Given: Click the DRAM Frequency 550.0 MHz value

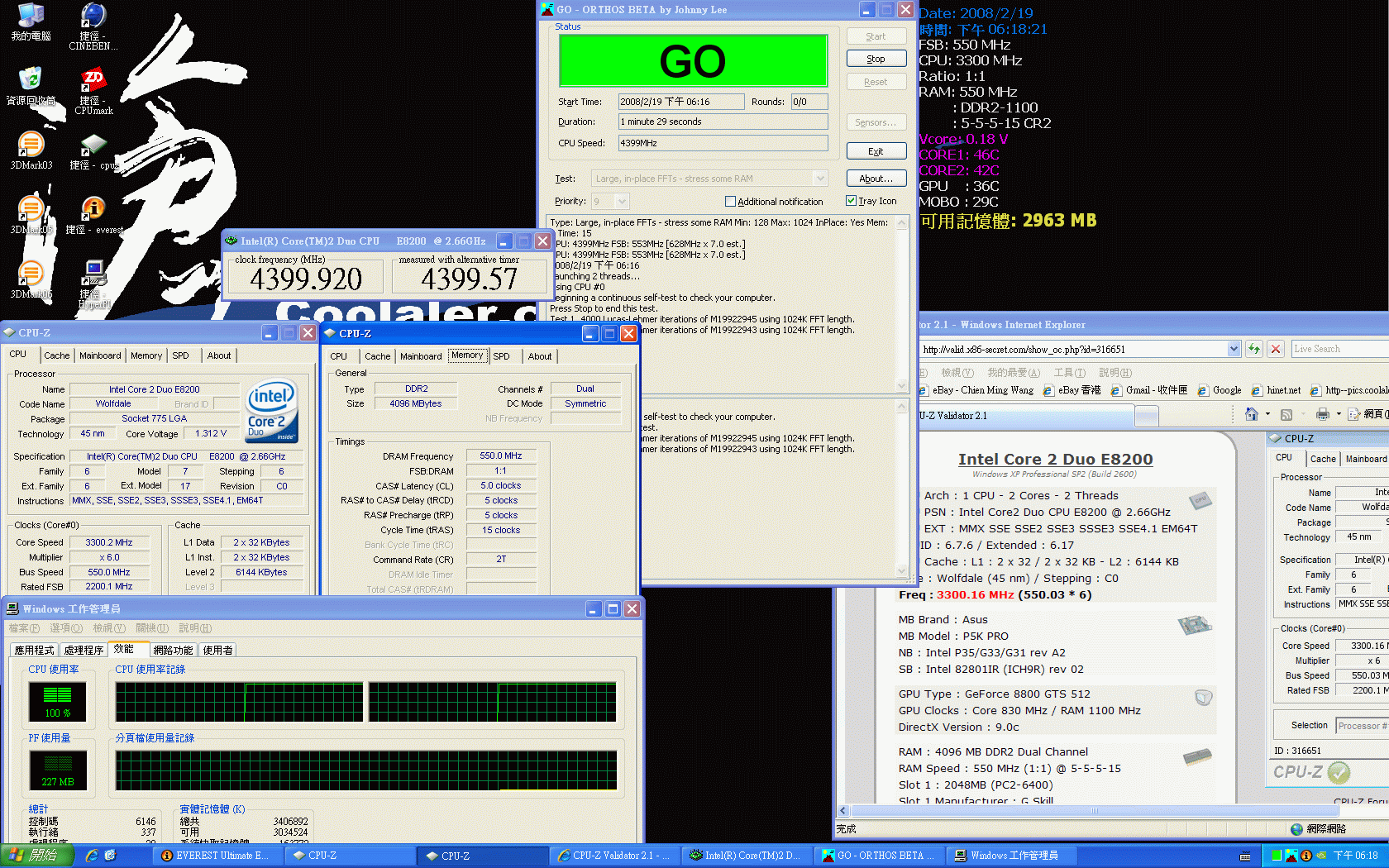Looking at the screenshot, I should point(501,455).
